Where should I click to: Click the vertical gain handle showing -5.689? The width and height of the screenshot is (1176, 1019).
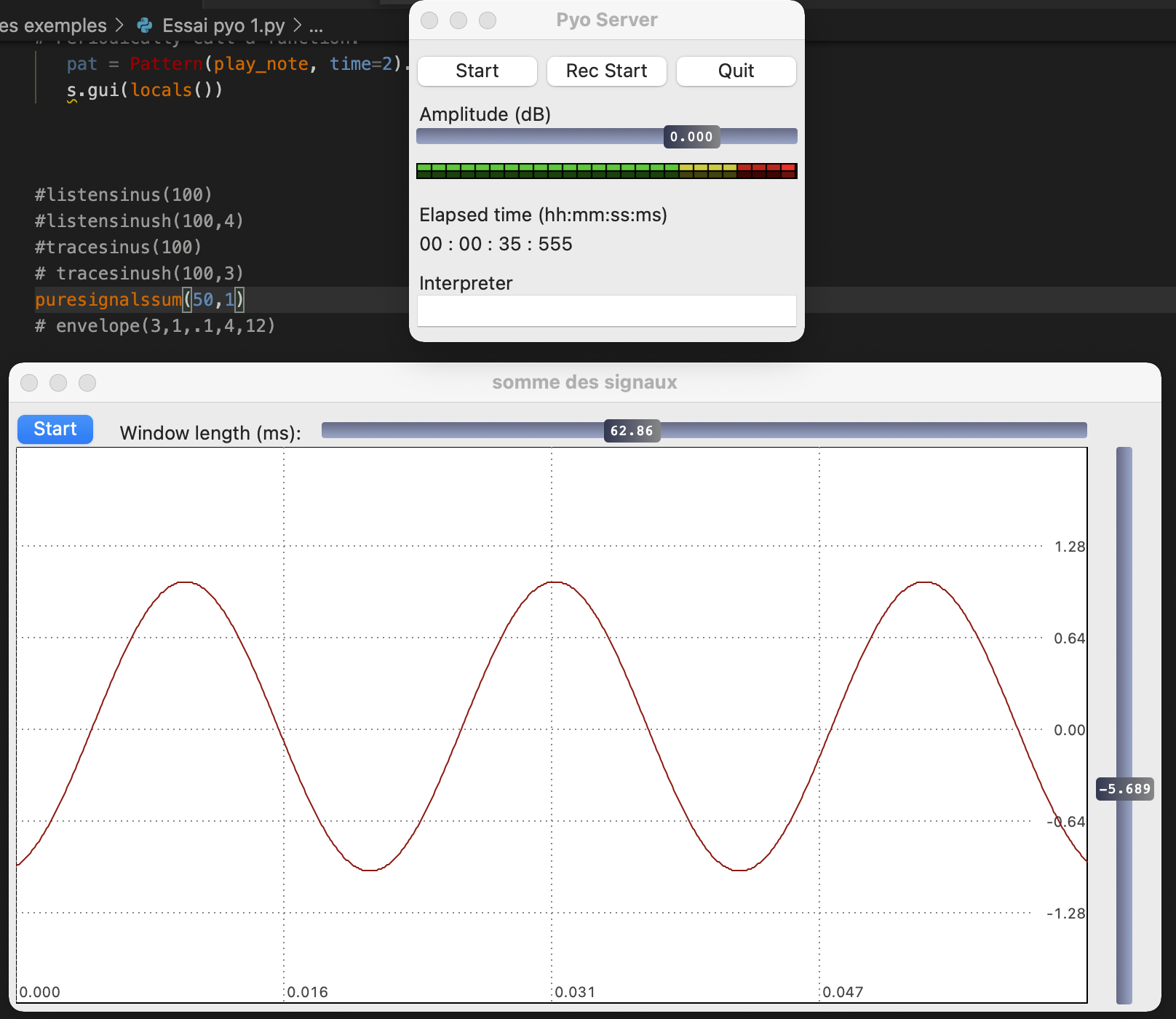pyautogui.click(x=1124, y=789)
